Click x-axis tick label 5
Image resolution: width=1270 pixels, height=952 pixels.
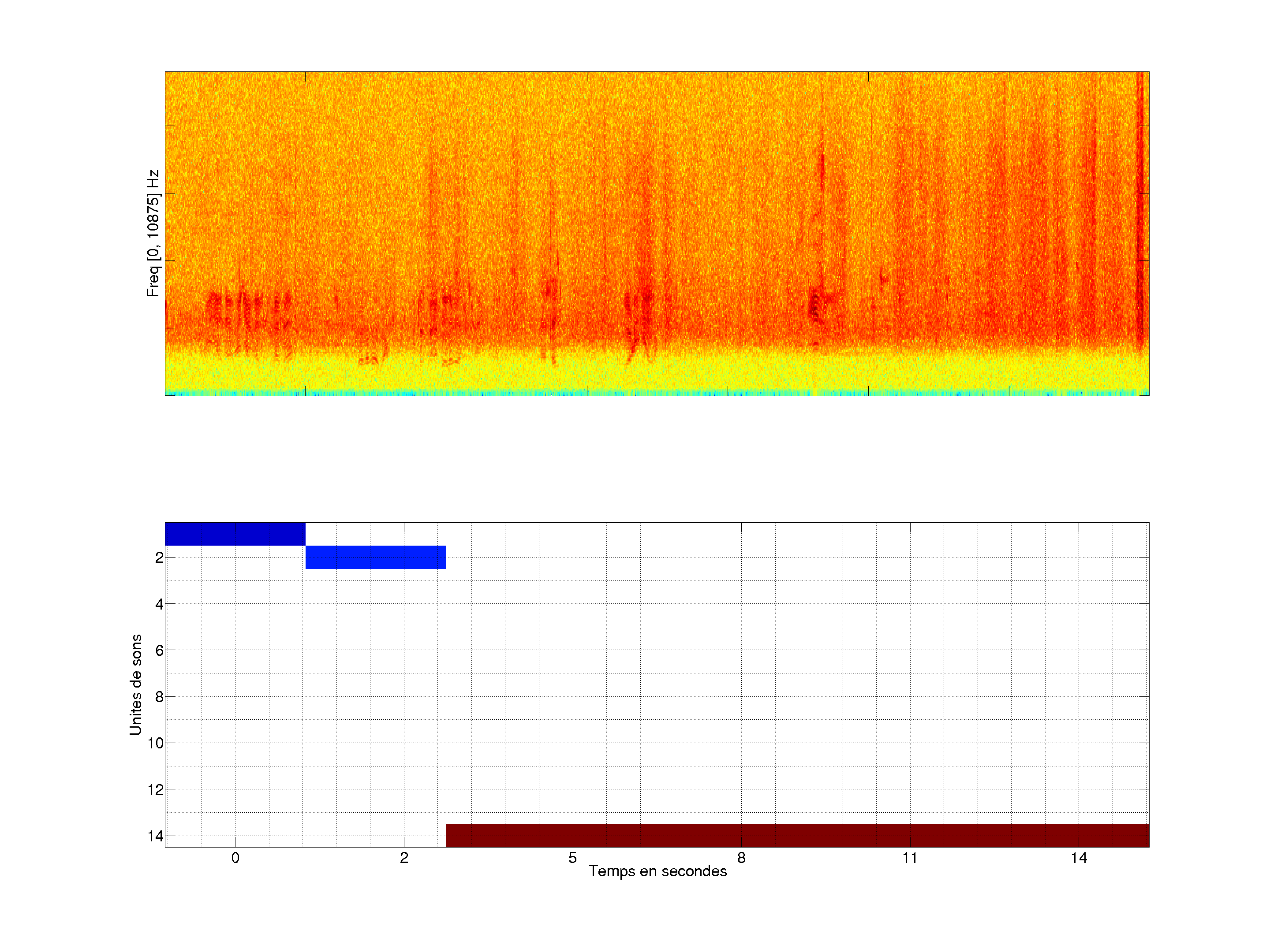572,858
